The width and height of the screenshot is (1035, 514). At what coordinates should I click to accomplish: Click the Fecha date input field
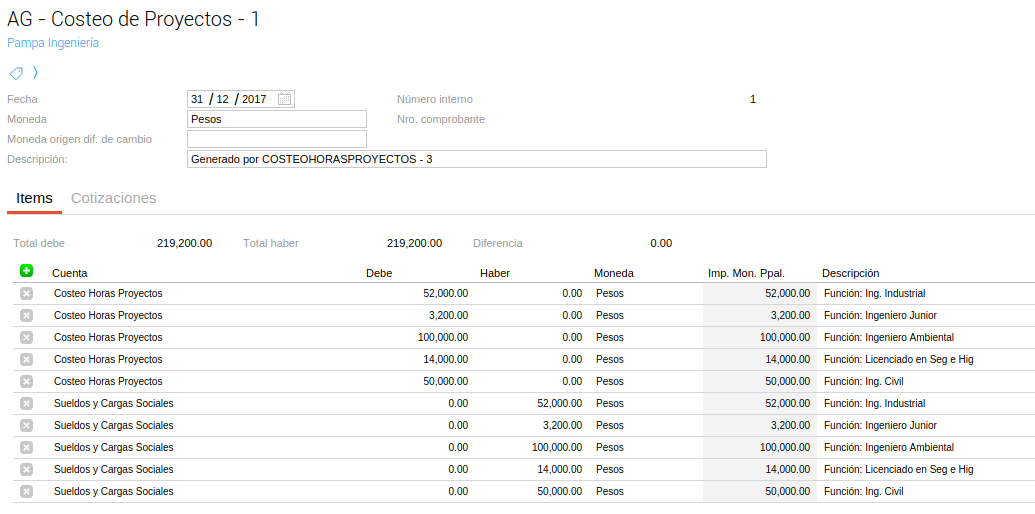[x=230, y=99]
